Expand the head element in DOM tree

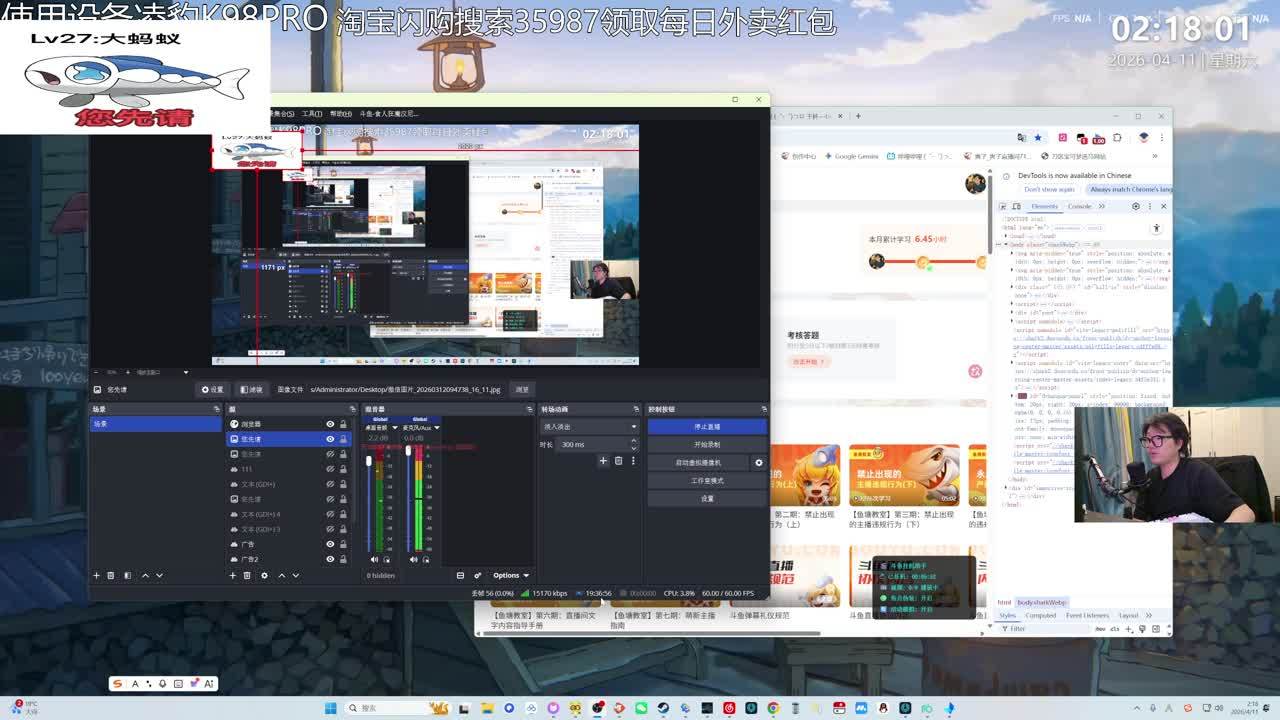click(x=1007, y=236)
